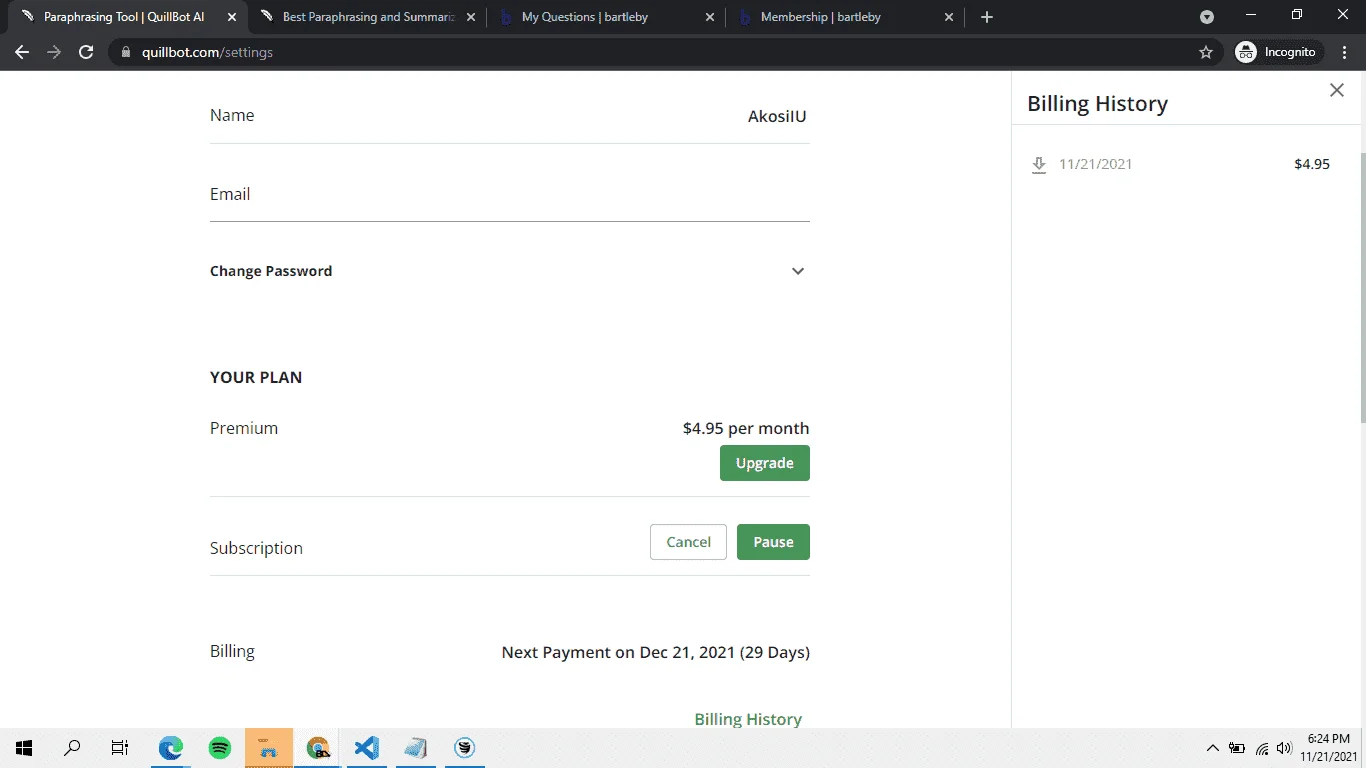Open the Wi-Fi network icon
The width and height of the screenshot is (1366, 768).
point(1262,748)
